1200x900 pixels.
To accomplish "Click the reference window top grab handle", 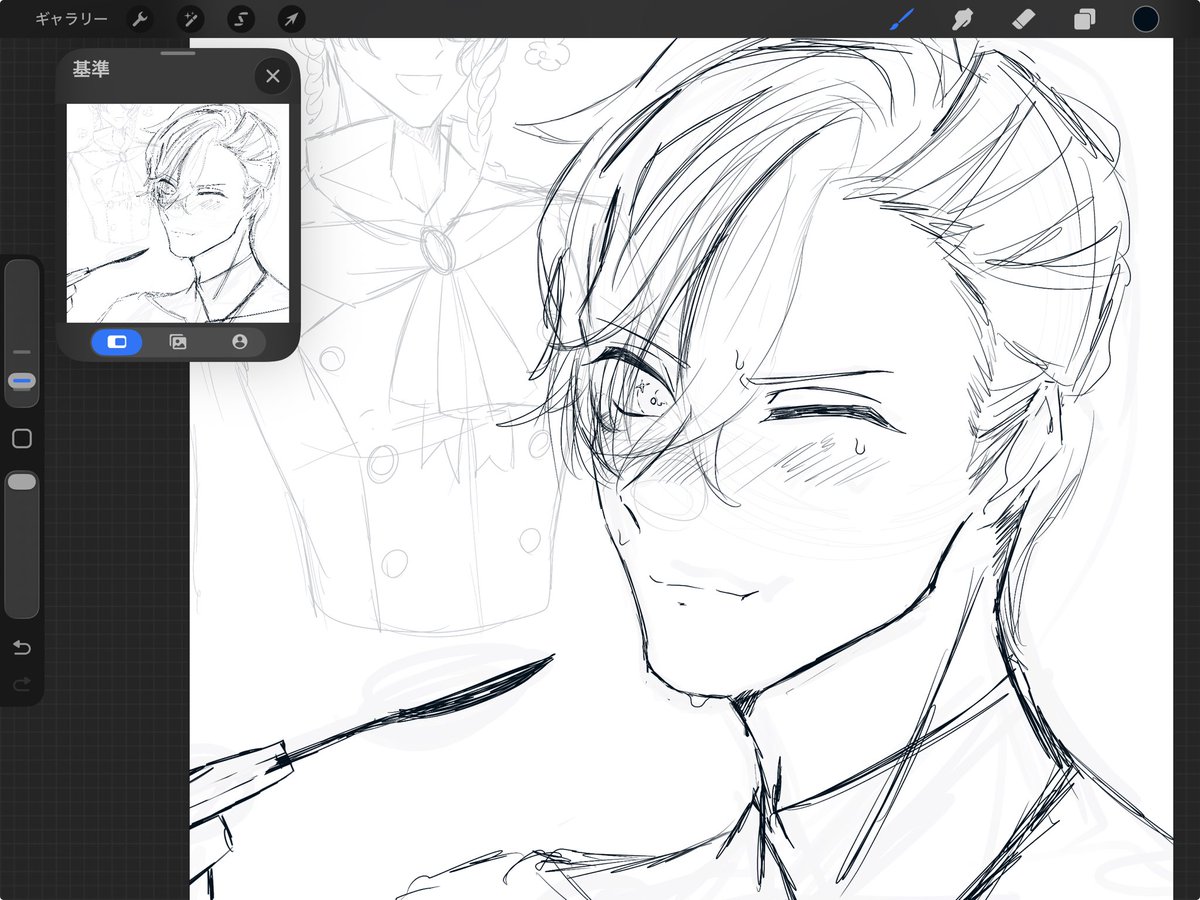I will point(178,52).
